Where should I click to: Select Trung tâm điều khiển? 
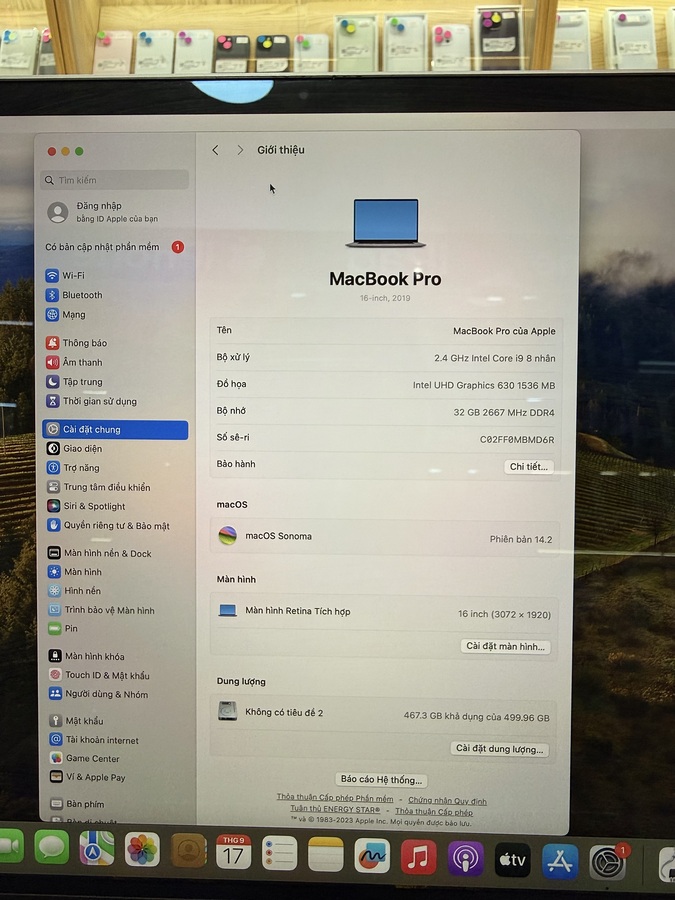pyautogui.click(x=99, y=487)
